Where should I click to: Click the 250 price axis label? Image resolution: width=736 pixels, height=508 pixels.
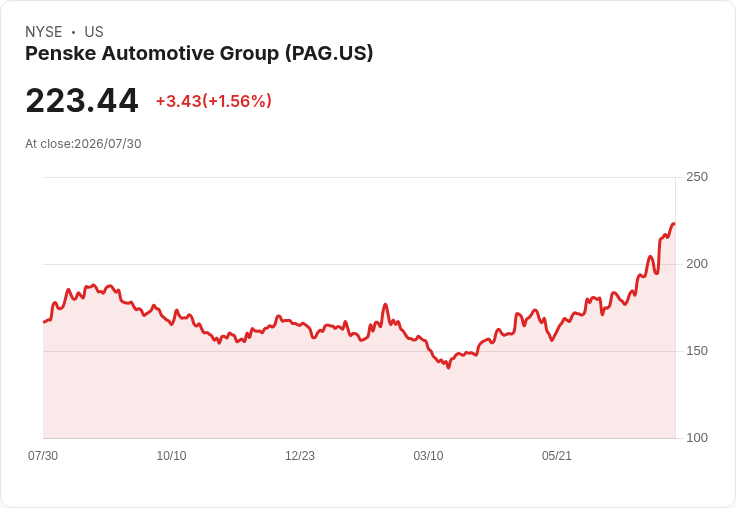coord(697,177)
